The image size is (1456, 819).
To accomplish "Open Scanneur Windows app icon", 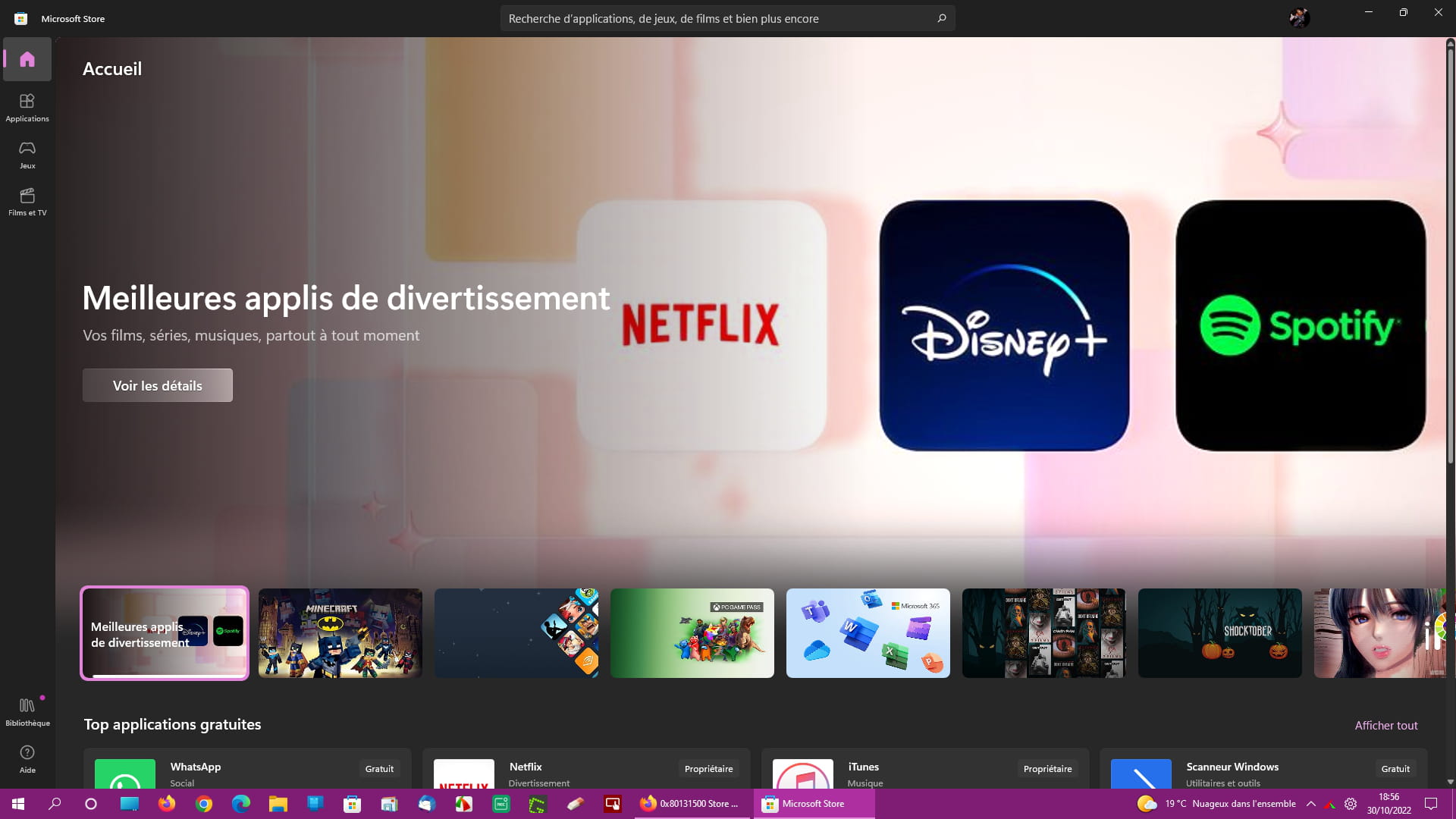I will (x=1141, y=773).
